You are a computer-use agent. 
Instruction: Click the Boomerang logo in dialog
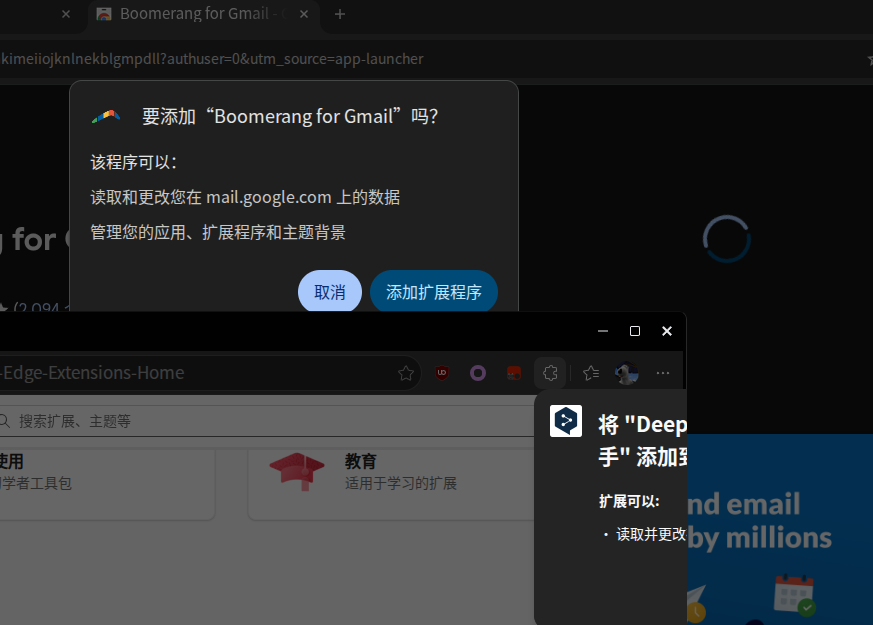point(106,116)
